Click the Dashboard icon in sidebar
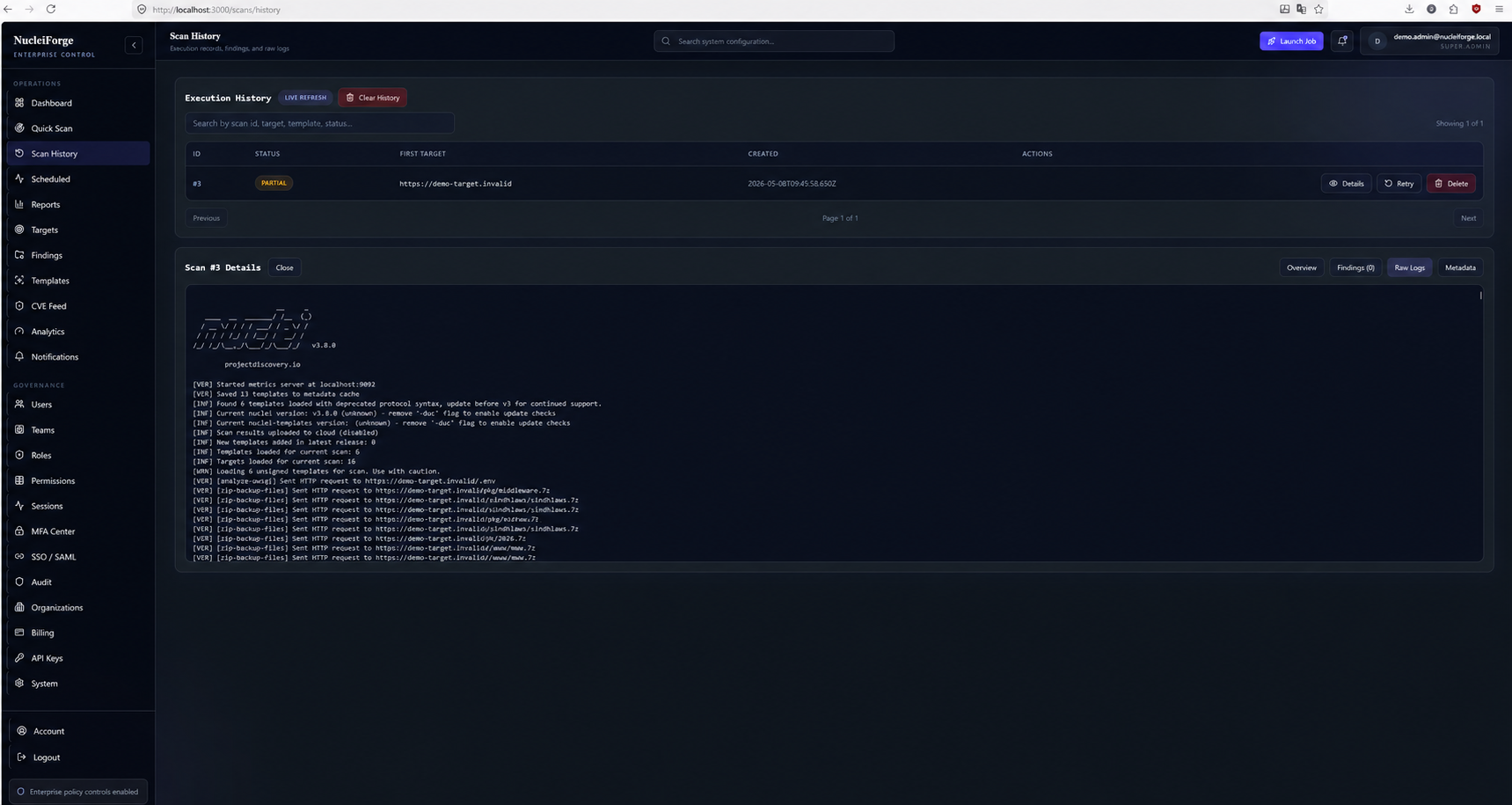Image resolution: width=1512 pixels, height=805 pixels. click(19, 103)
